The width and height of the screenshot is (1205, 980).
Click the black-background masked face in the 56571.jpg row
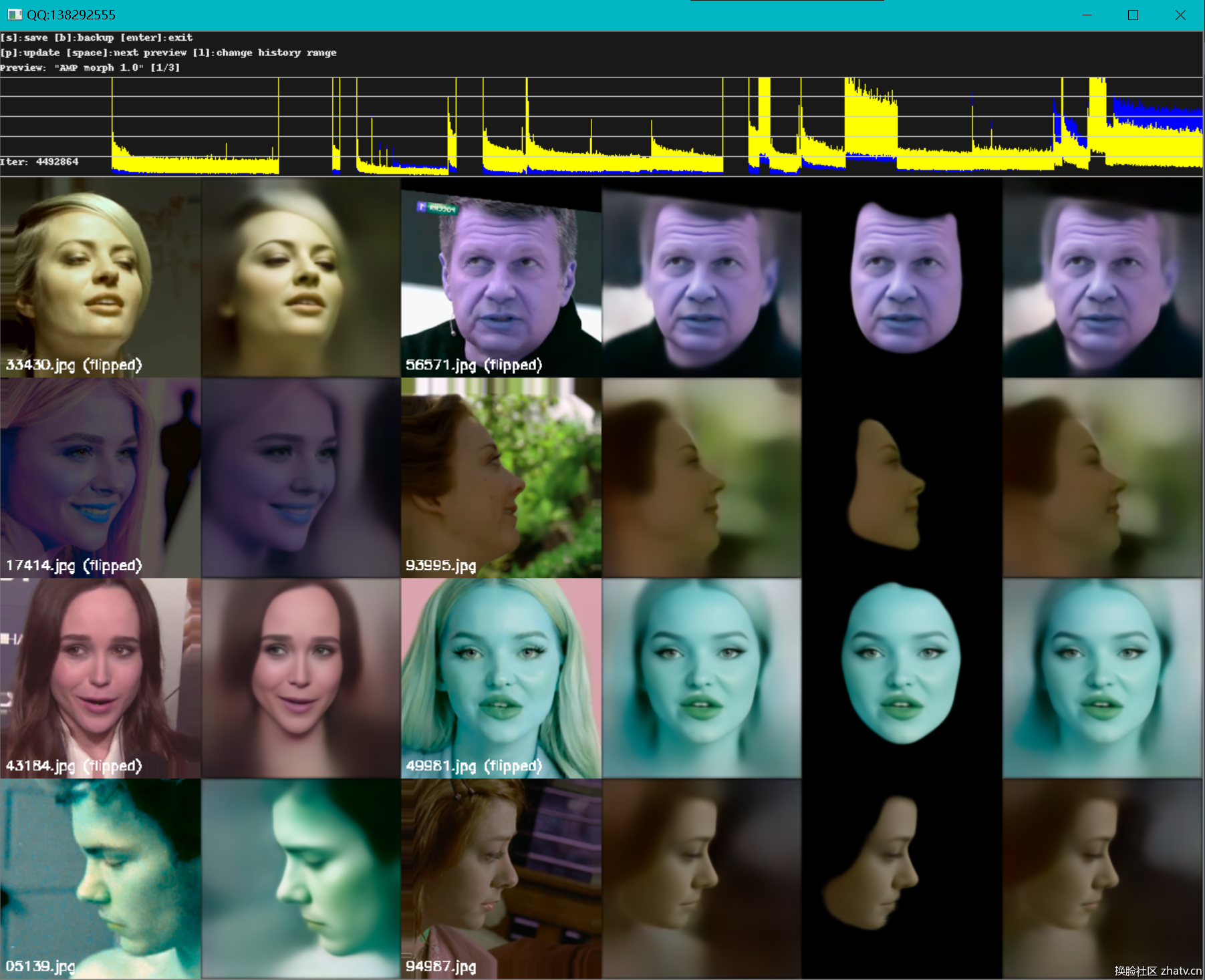coord(902,277)
